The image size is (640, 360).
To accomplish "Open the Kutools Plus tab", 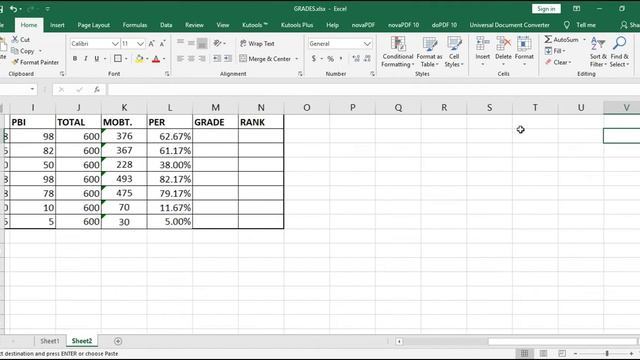I will click(x=297, y=25).
